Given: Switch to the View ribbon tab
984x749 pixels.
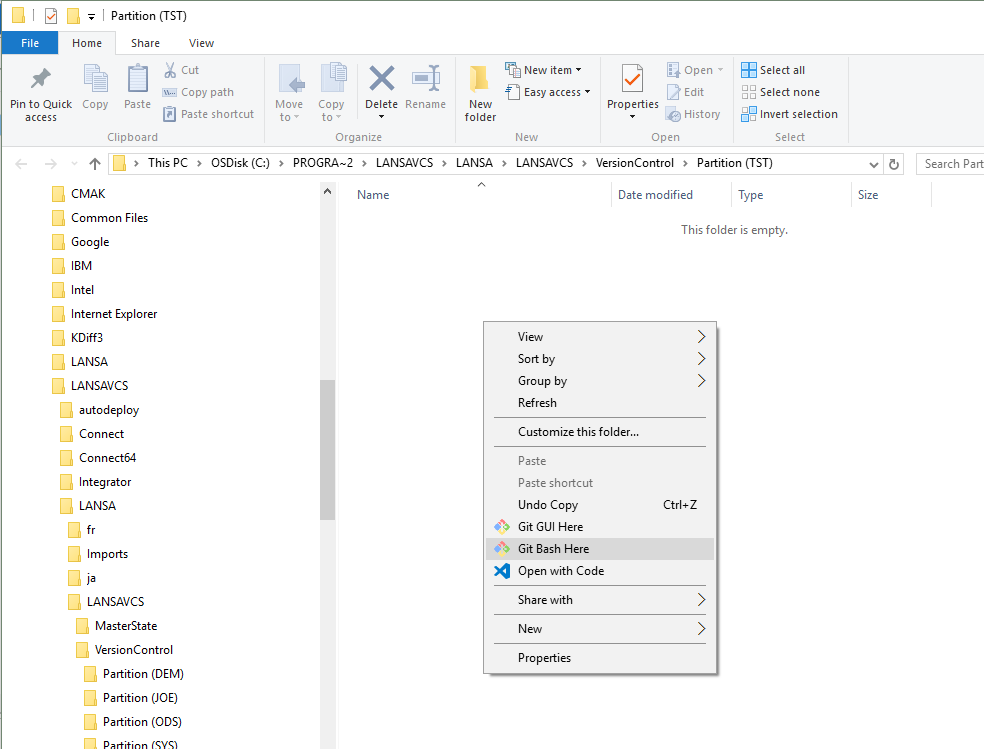Looking at the screenshot, I should click(x=201, y=43).
